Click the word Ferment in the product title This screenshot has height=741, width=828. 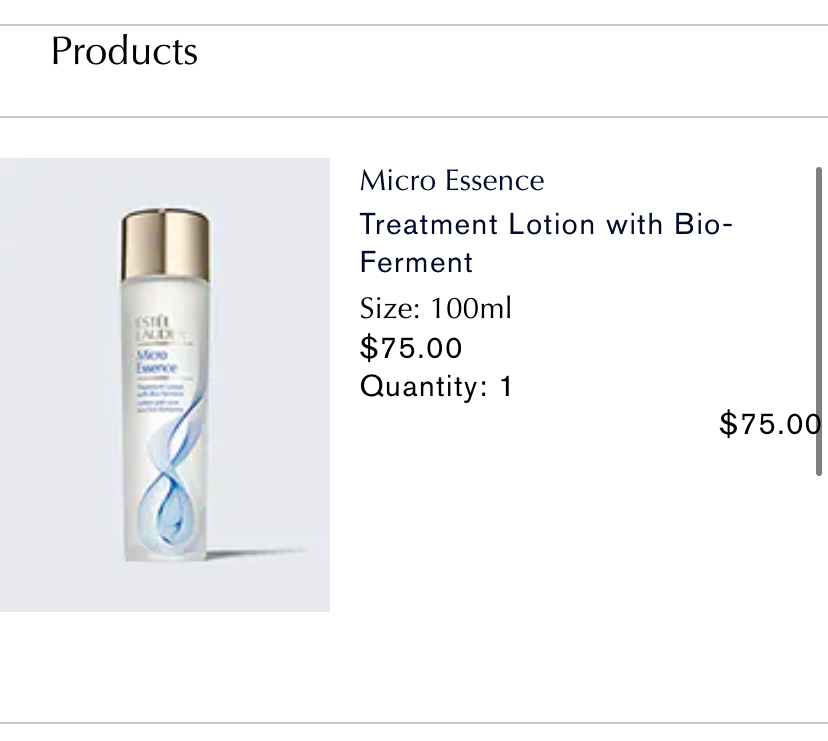[416, 263]
